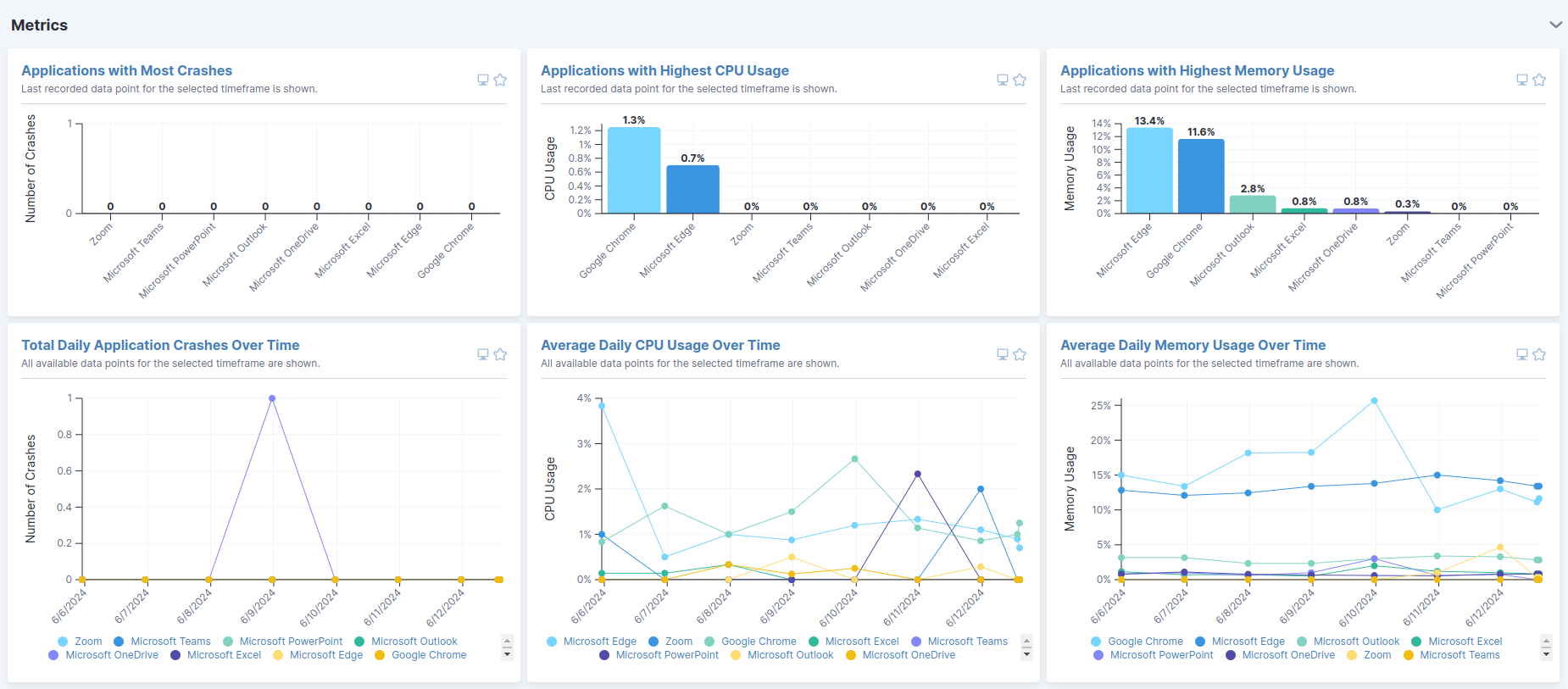The height and width of the screenshot is (689, 1568).
Task: Select the 1.3% Google Chrome CPU bar
Action: point(634,170)
